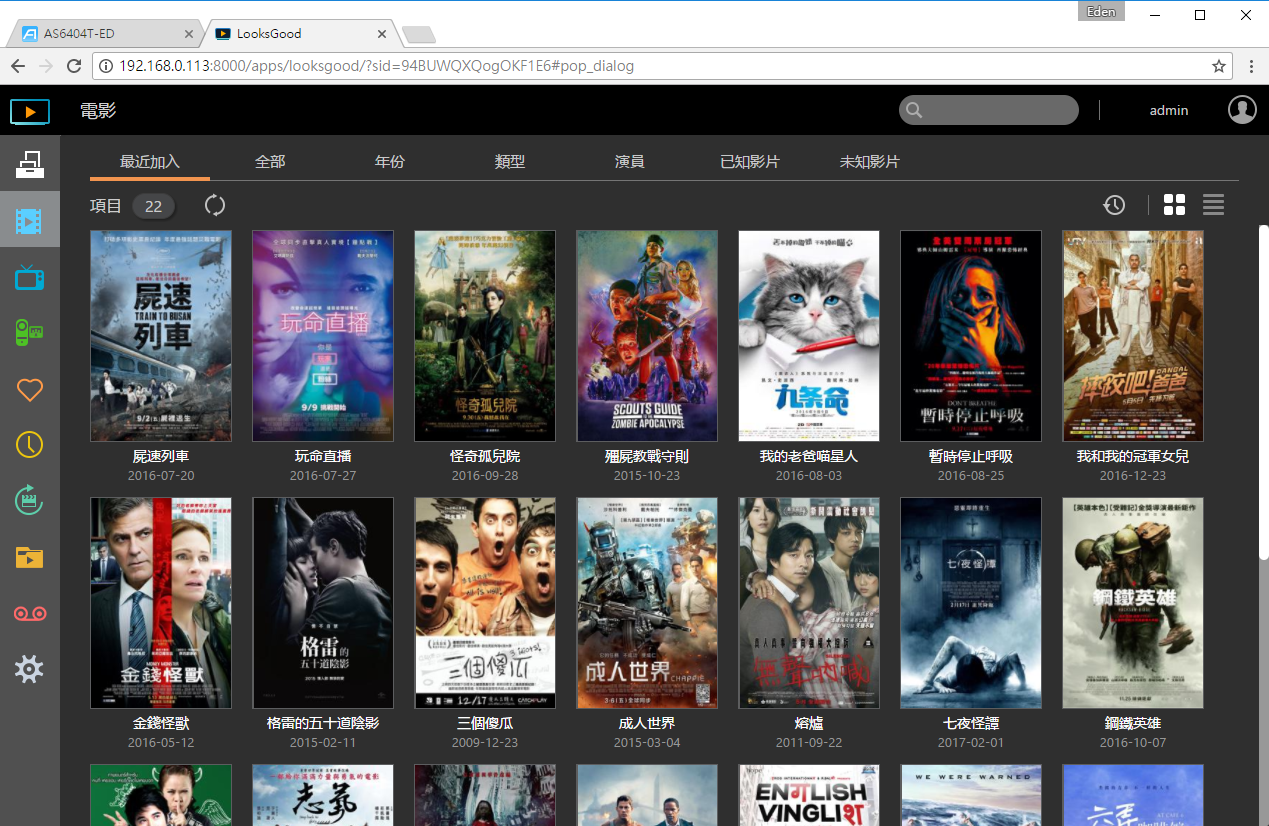Select the Movies film-strip sidebar icon
The height and width of the screenshot is (826, 1269).
(30, 220)
